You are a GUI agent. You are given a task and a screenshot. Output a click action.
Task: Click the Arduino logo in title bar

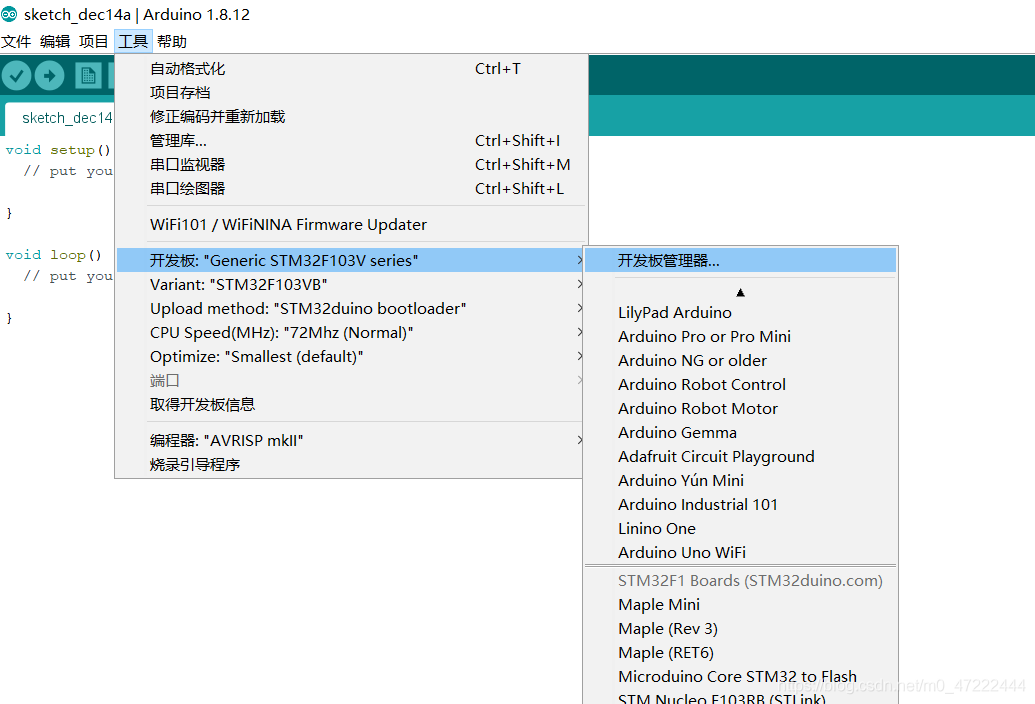(10, 15)
